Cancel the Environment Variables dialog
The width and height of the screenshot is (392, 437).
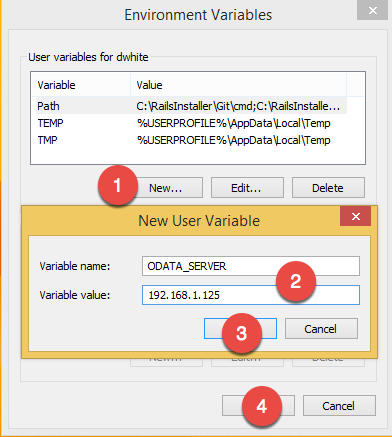click(x=339, y=405)
